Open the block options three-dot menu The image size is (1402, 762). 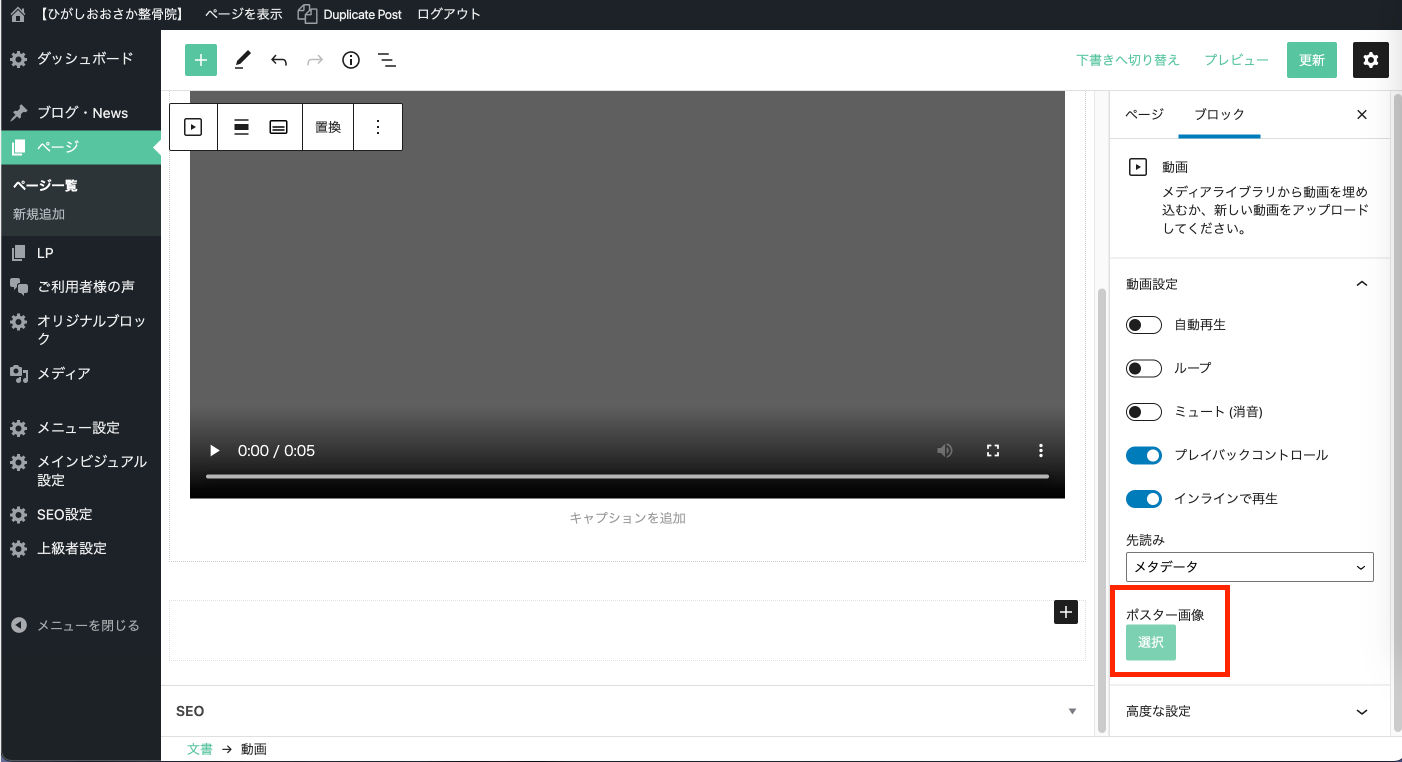point(378,127)
